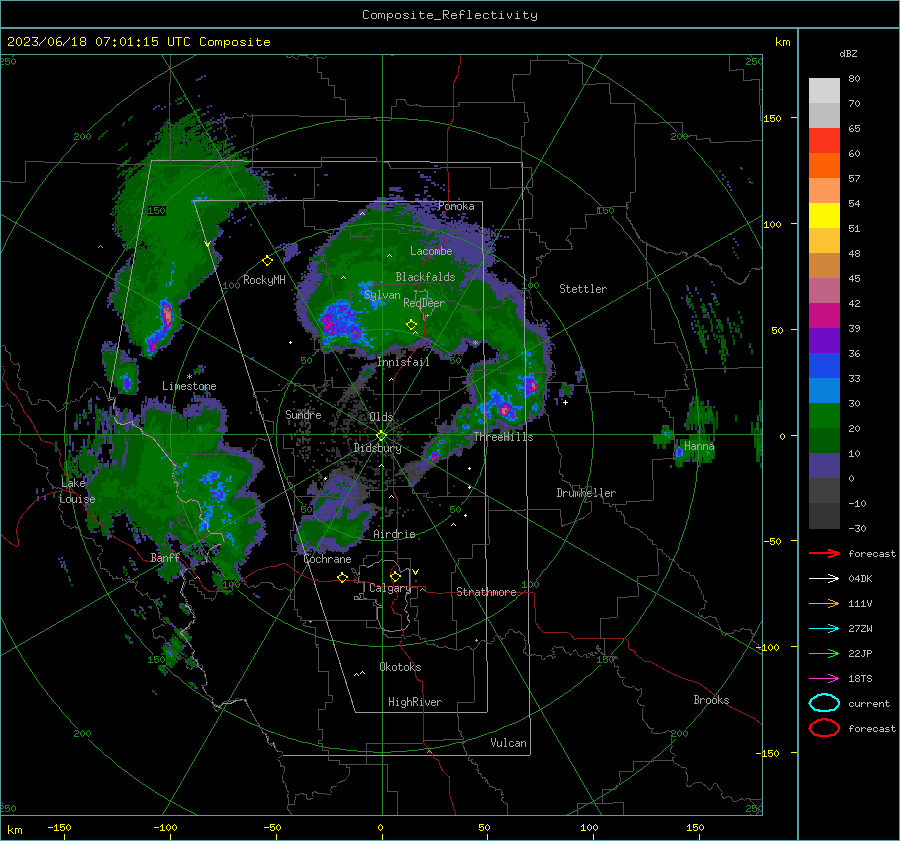Click the white-gray 80 dBZ color swatch
This screenshot has width=900, height=841.
824,91
